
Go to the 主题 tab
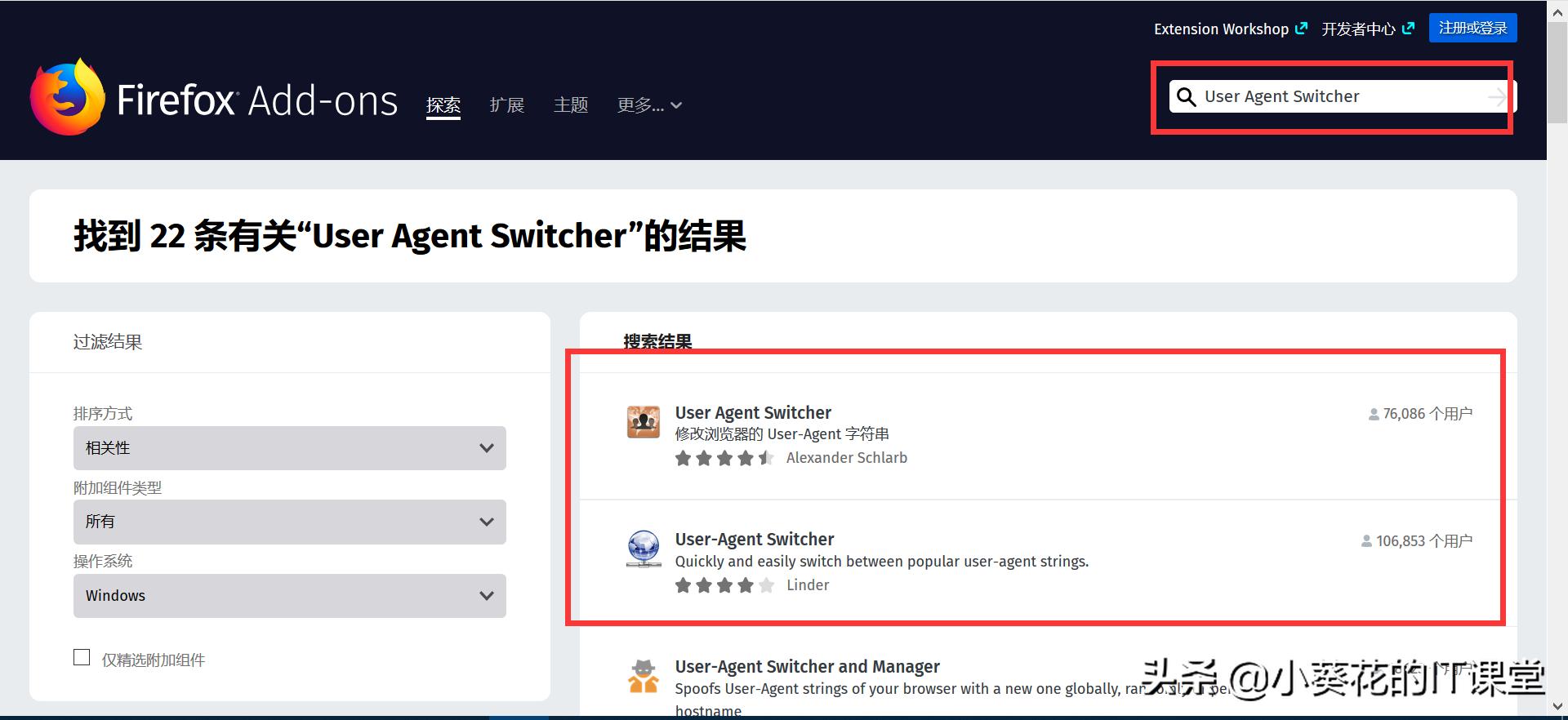[x=571, y=105]
